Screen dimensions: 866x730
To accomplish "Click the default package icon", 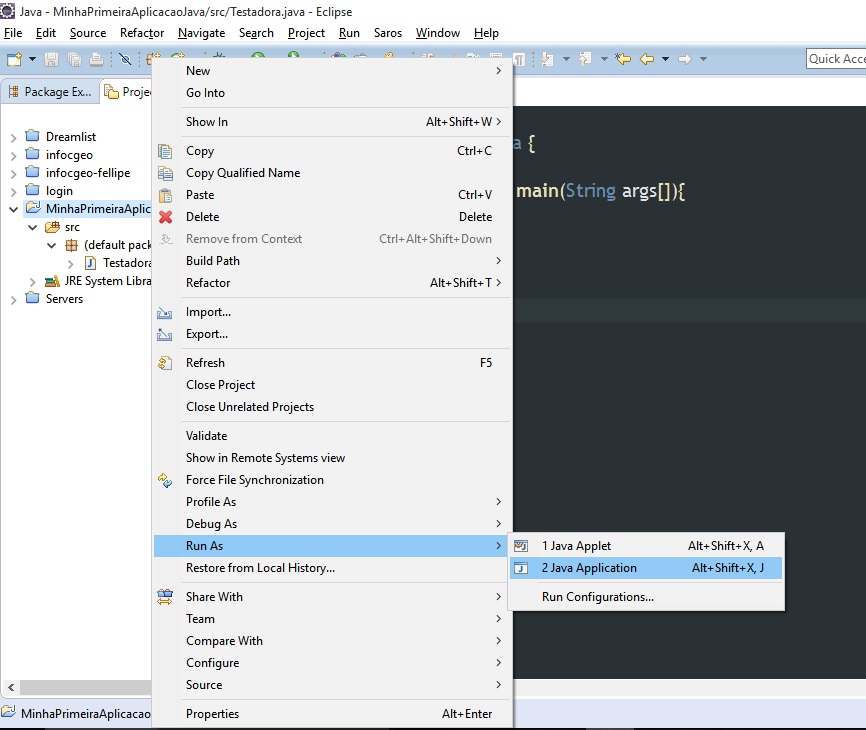I will tap(71, 245).
